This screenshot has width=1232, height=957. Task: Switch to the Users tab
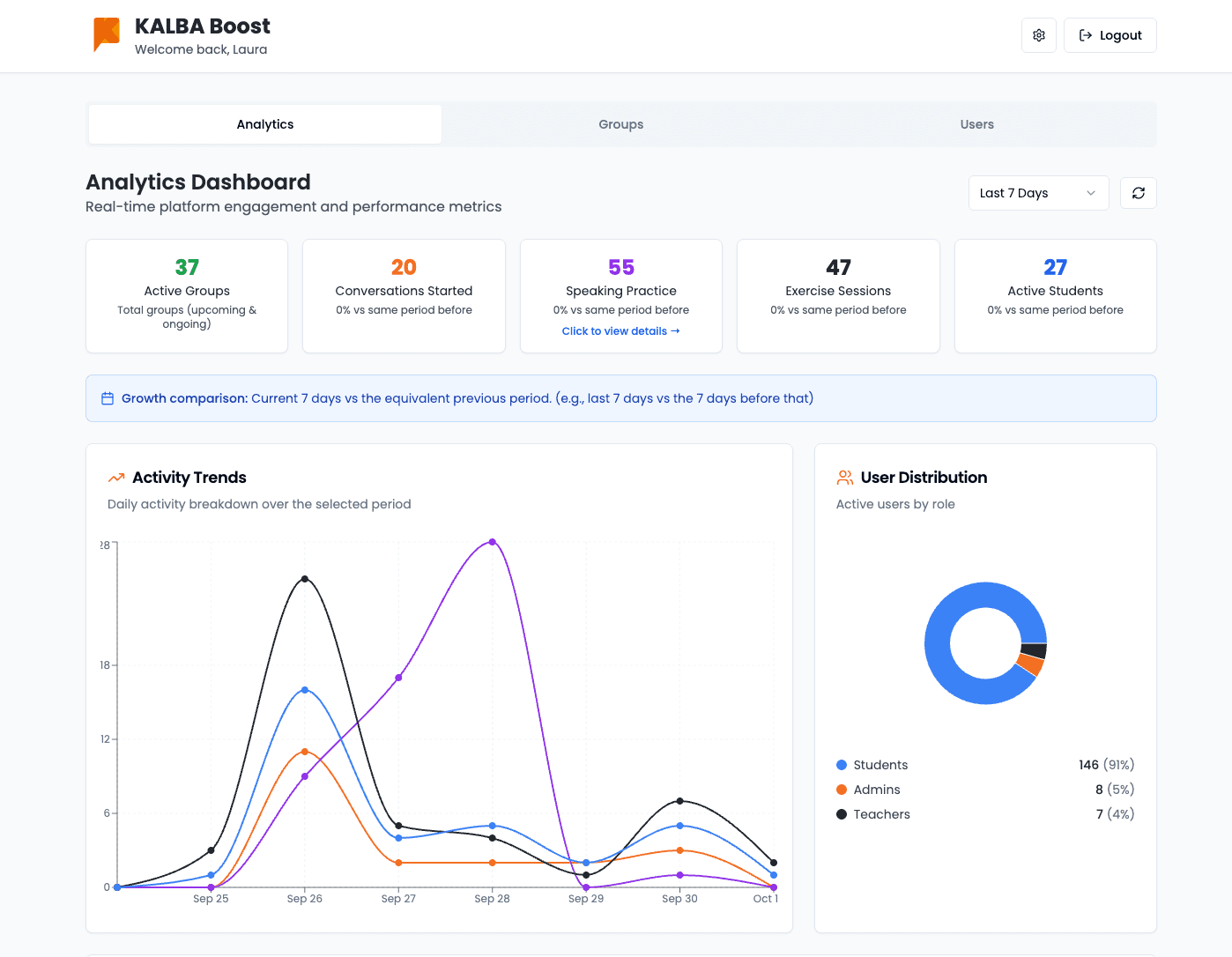[976, 124]
